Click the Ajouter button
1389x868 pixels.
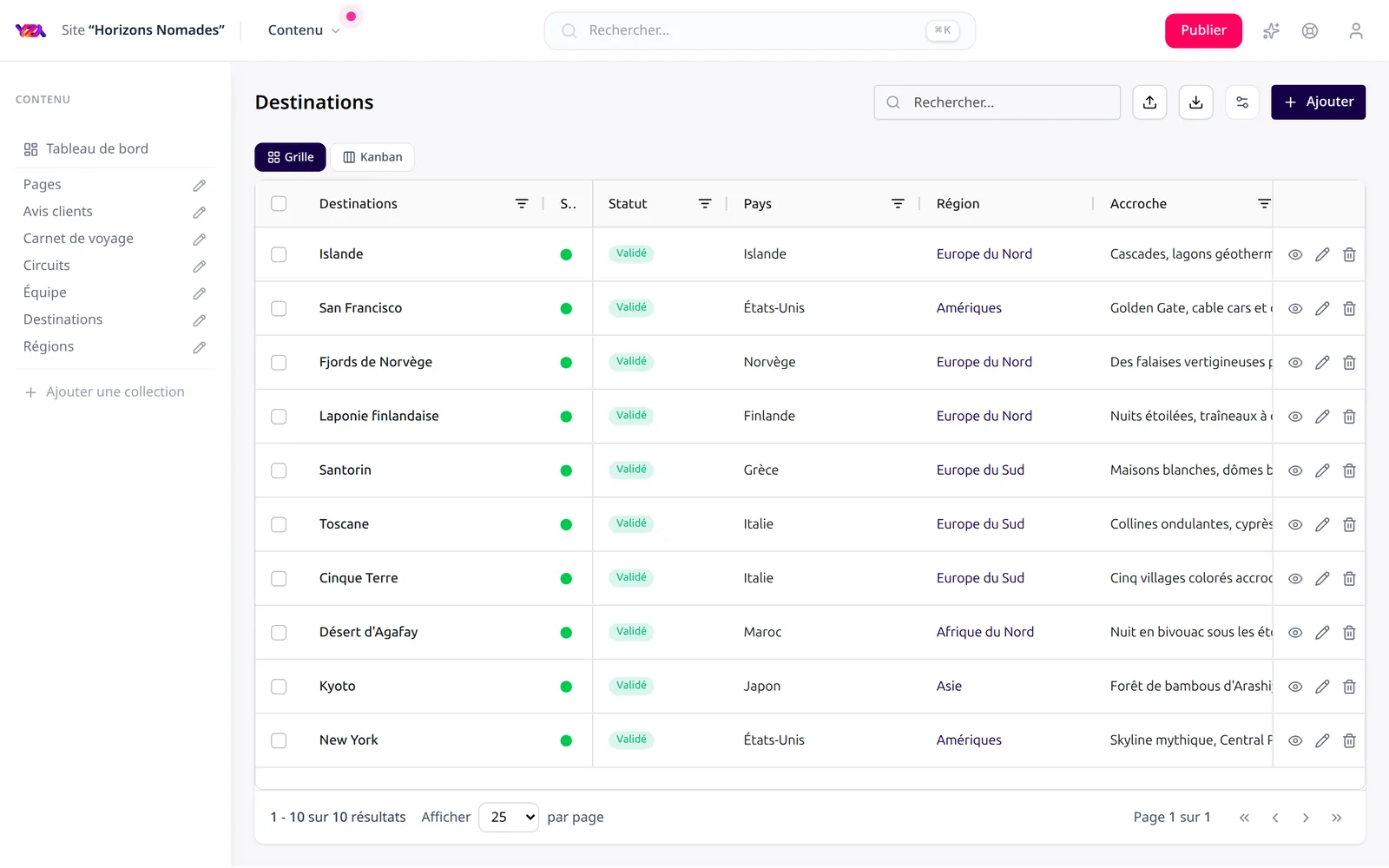click(x=1318, y=102)
